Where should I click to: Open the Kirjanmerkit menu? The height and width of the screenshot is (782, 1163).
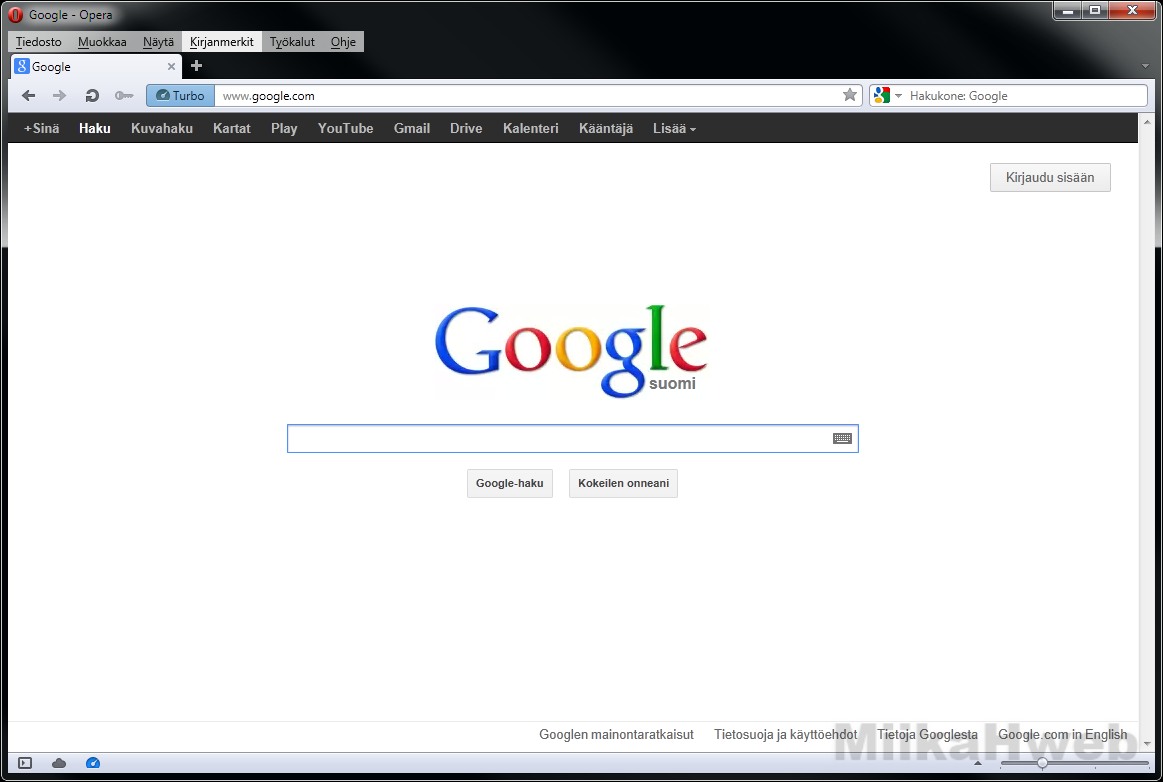pos(222,42)
